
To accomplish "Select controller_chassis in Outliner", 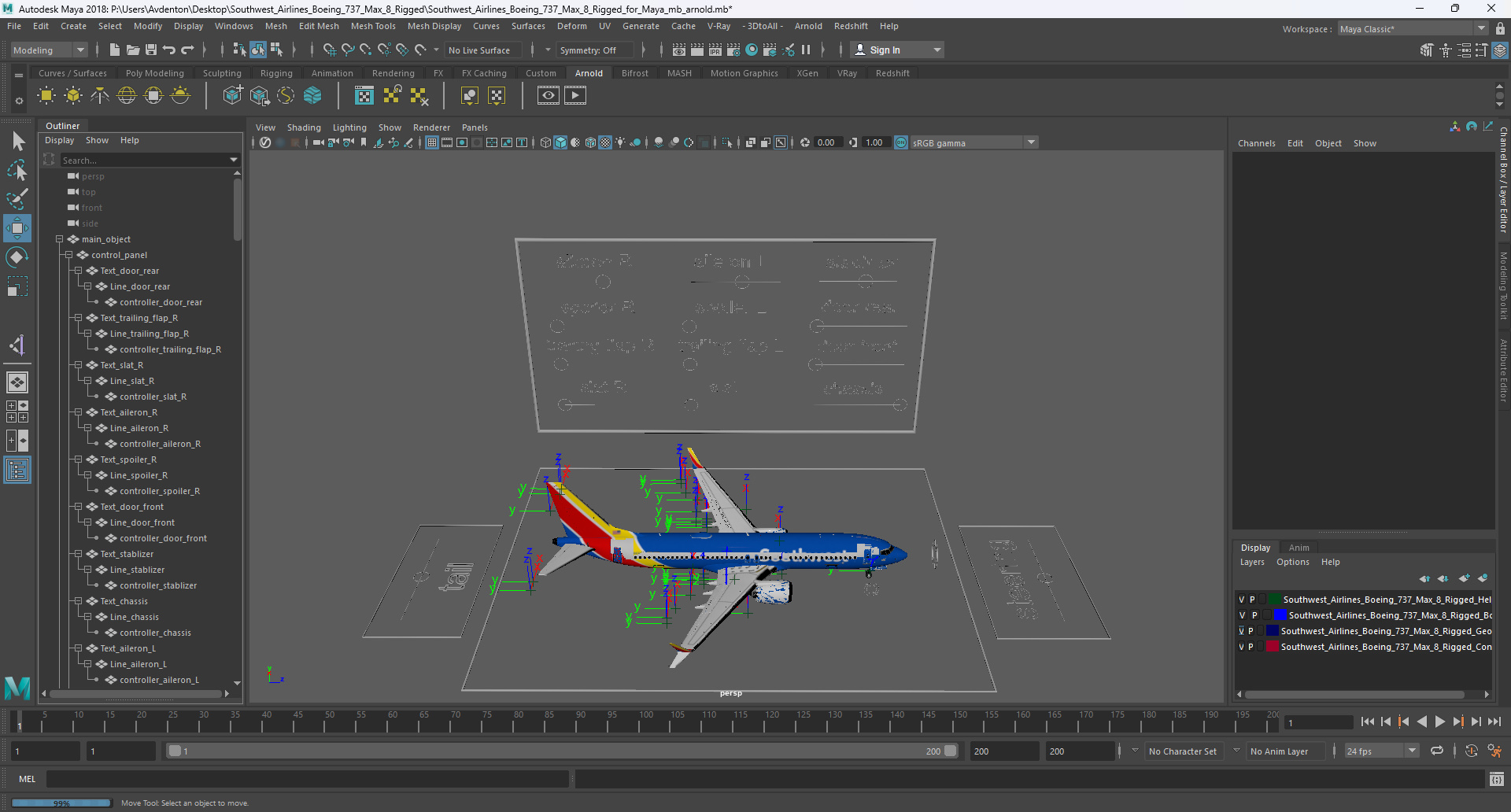I will (x=155, y=633).
